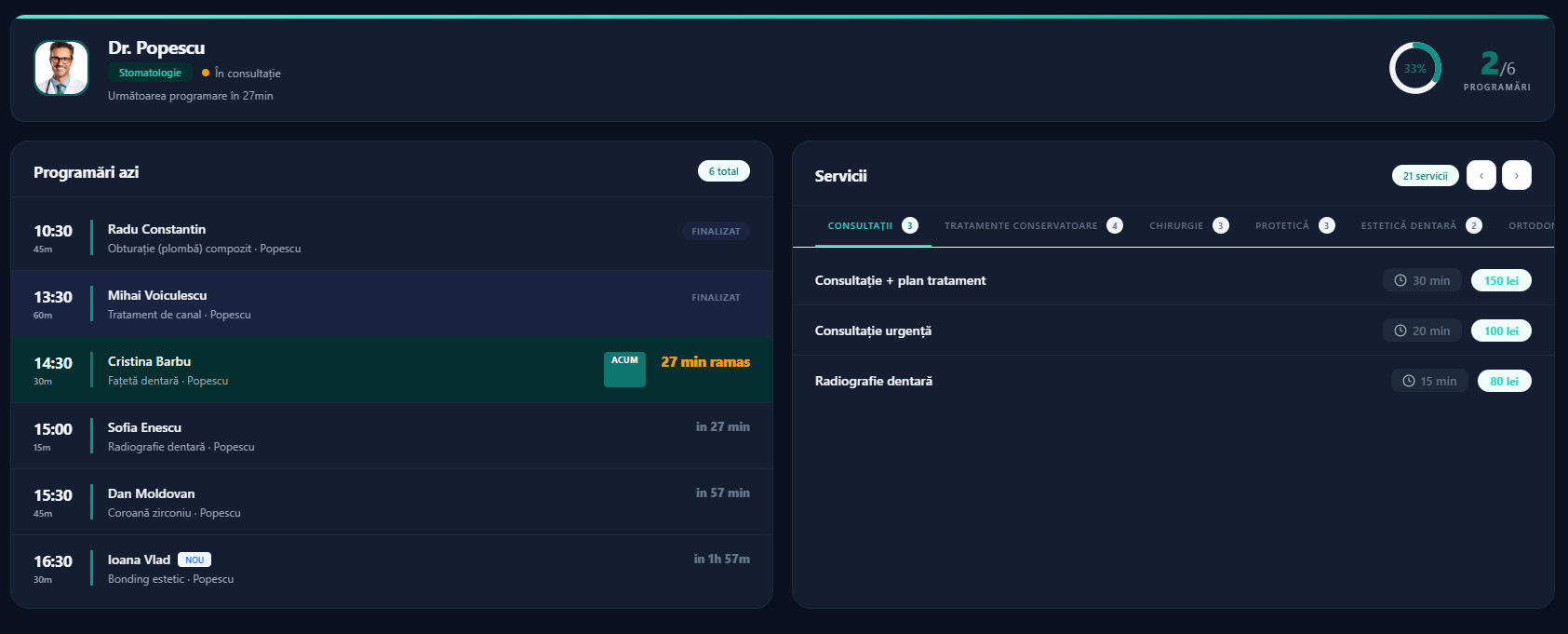Click the clock icon beside 20 min

pos(1400,330)
